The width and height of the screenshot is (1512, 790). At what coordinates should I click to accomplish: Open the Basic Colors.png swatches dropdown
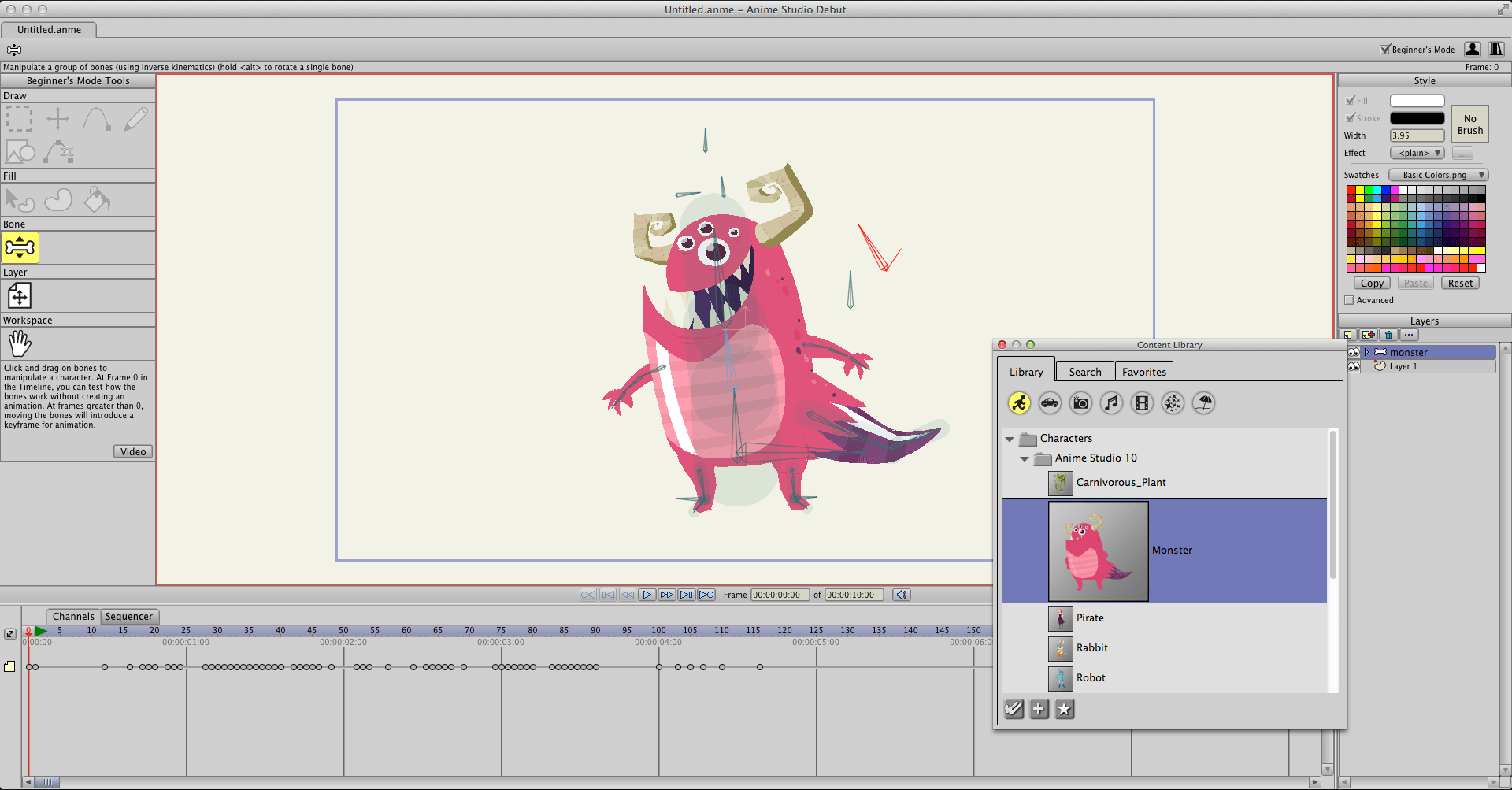click(x=1438, y=175)
